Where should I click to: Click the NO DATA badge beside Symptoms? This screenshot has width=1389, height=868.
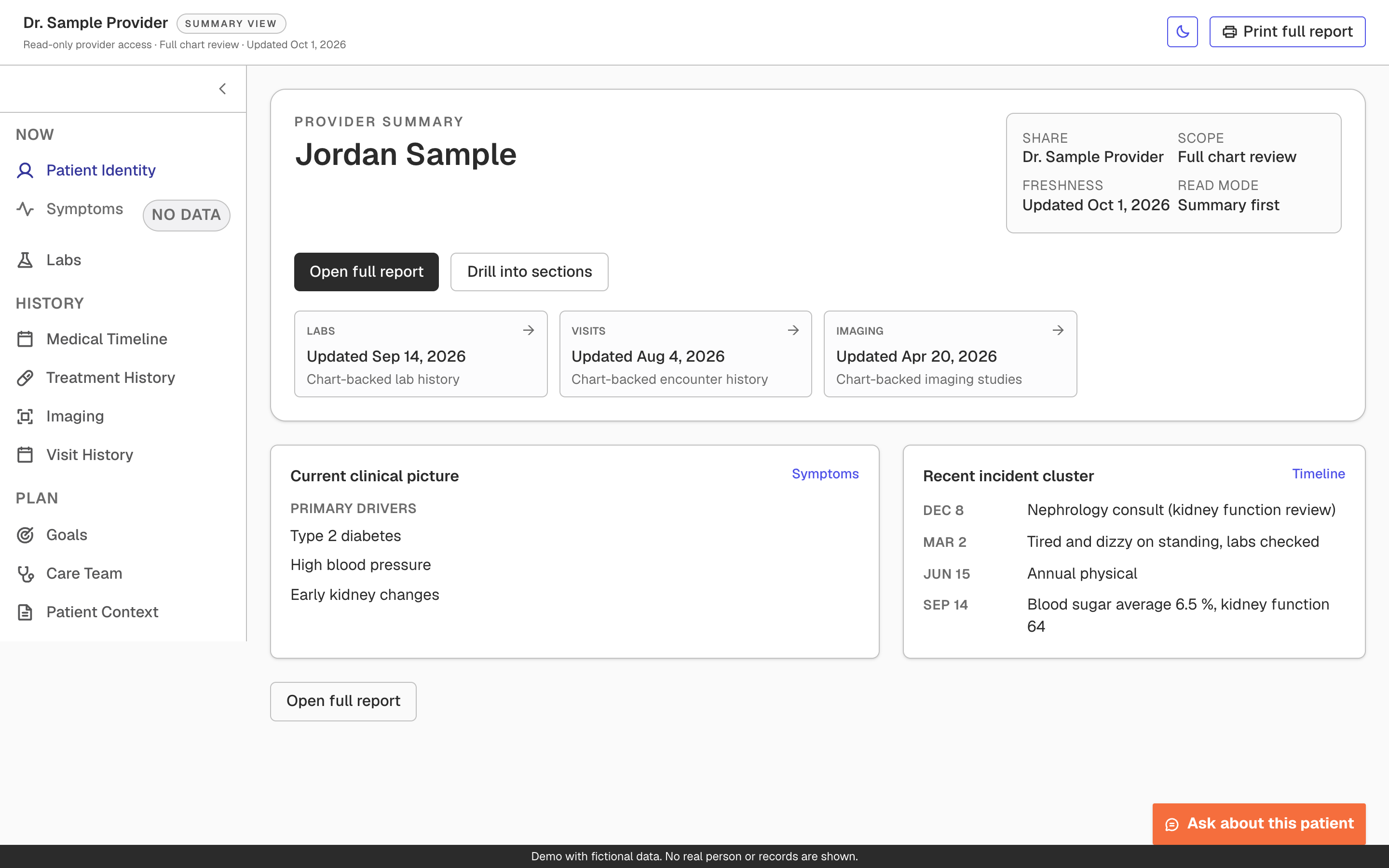tap(187, 215)
